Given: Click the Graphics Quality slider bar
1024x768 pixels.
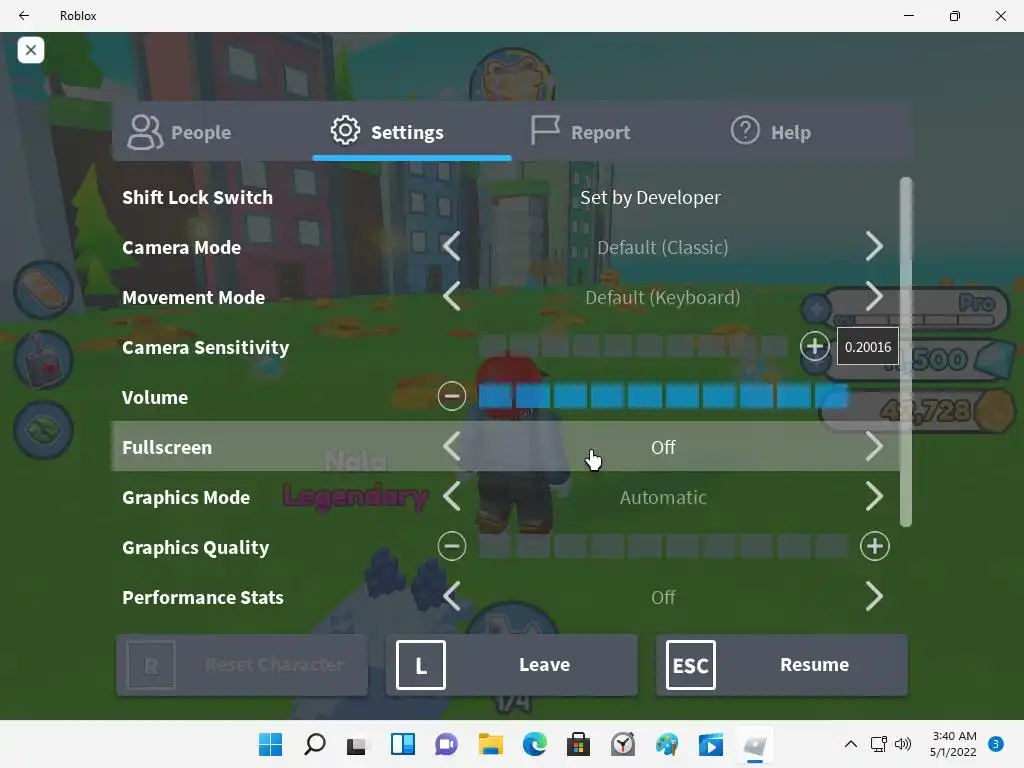Looking at the screenshot, I should click(x=663, y=547).
